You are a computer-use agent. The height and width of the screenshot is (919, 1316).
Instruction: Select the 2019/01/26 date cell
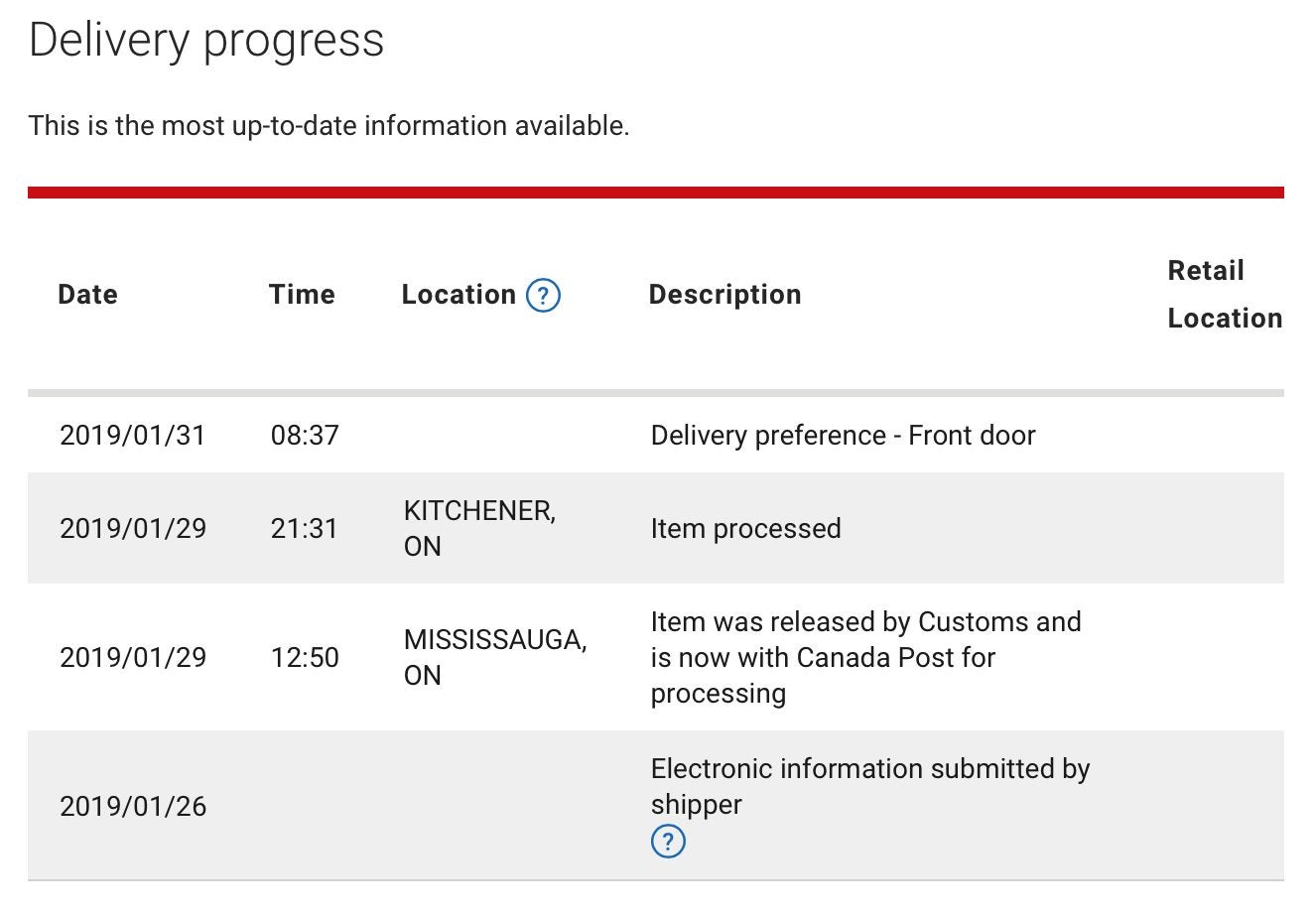[x=132, y=807]
